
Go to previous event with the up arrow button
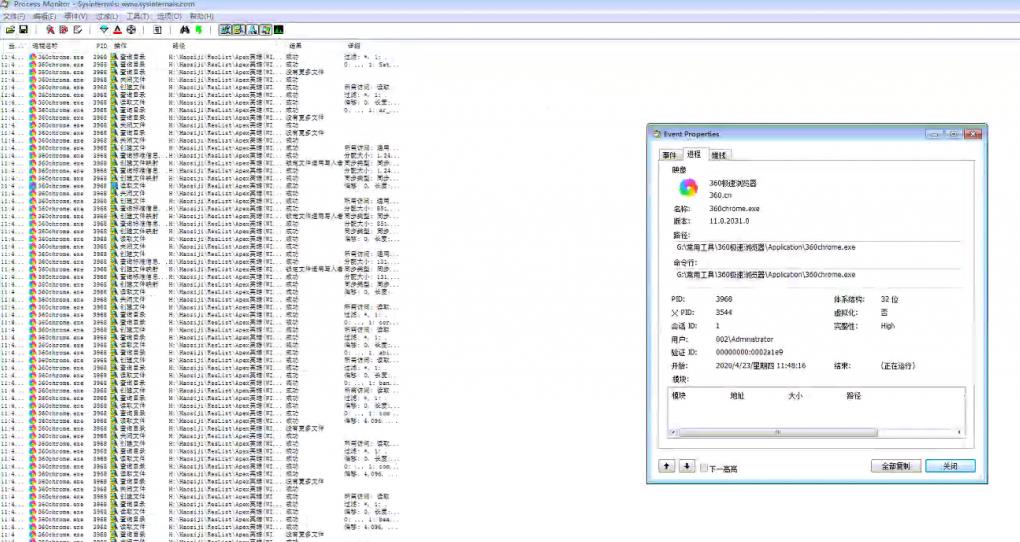tap(667, 466)
